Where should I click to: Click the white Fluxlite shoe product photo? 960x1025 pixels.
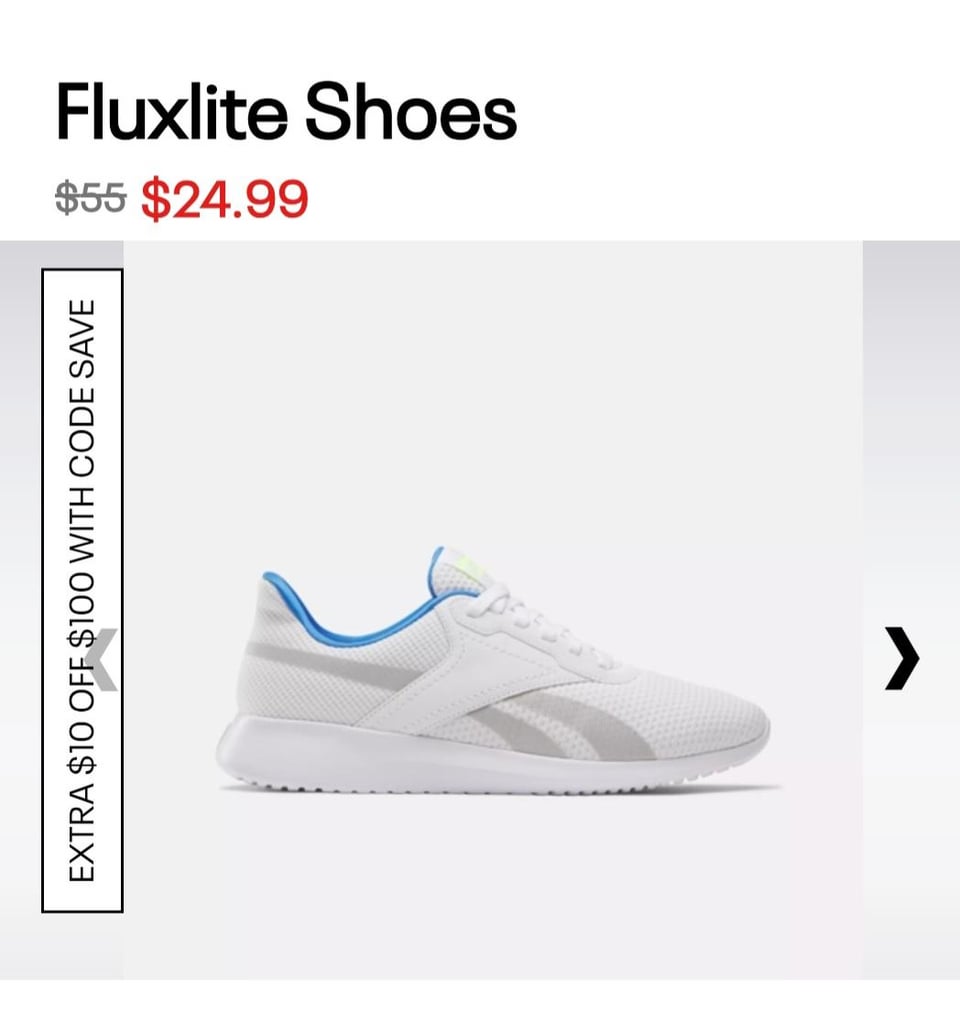coord(493,670)
